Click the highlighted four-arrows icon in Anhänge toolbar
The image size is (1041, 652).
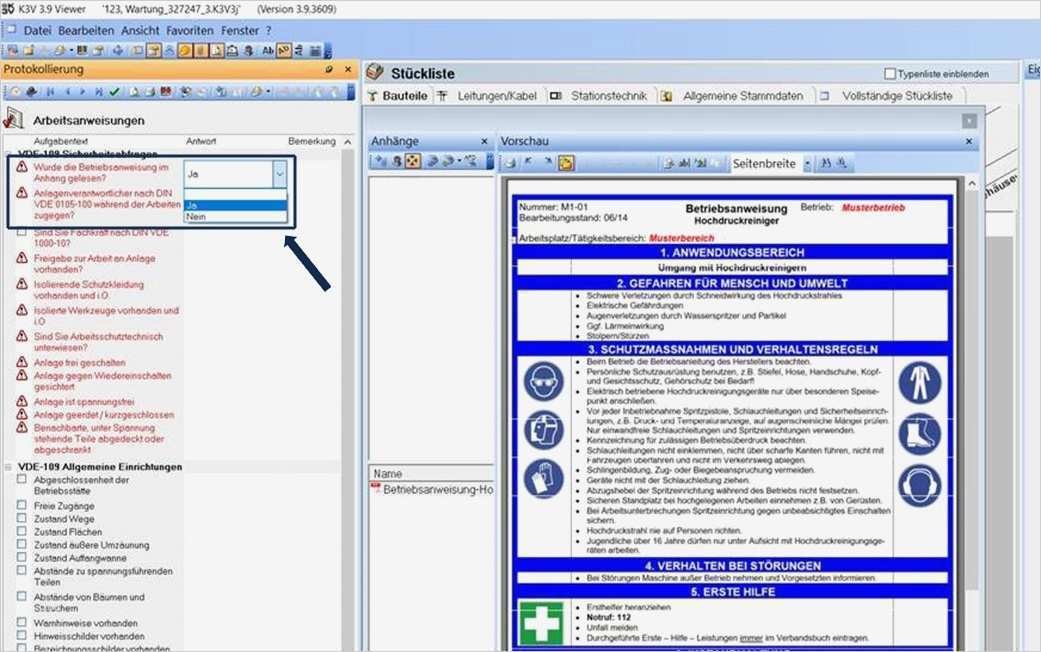point(412,161)
